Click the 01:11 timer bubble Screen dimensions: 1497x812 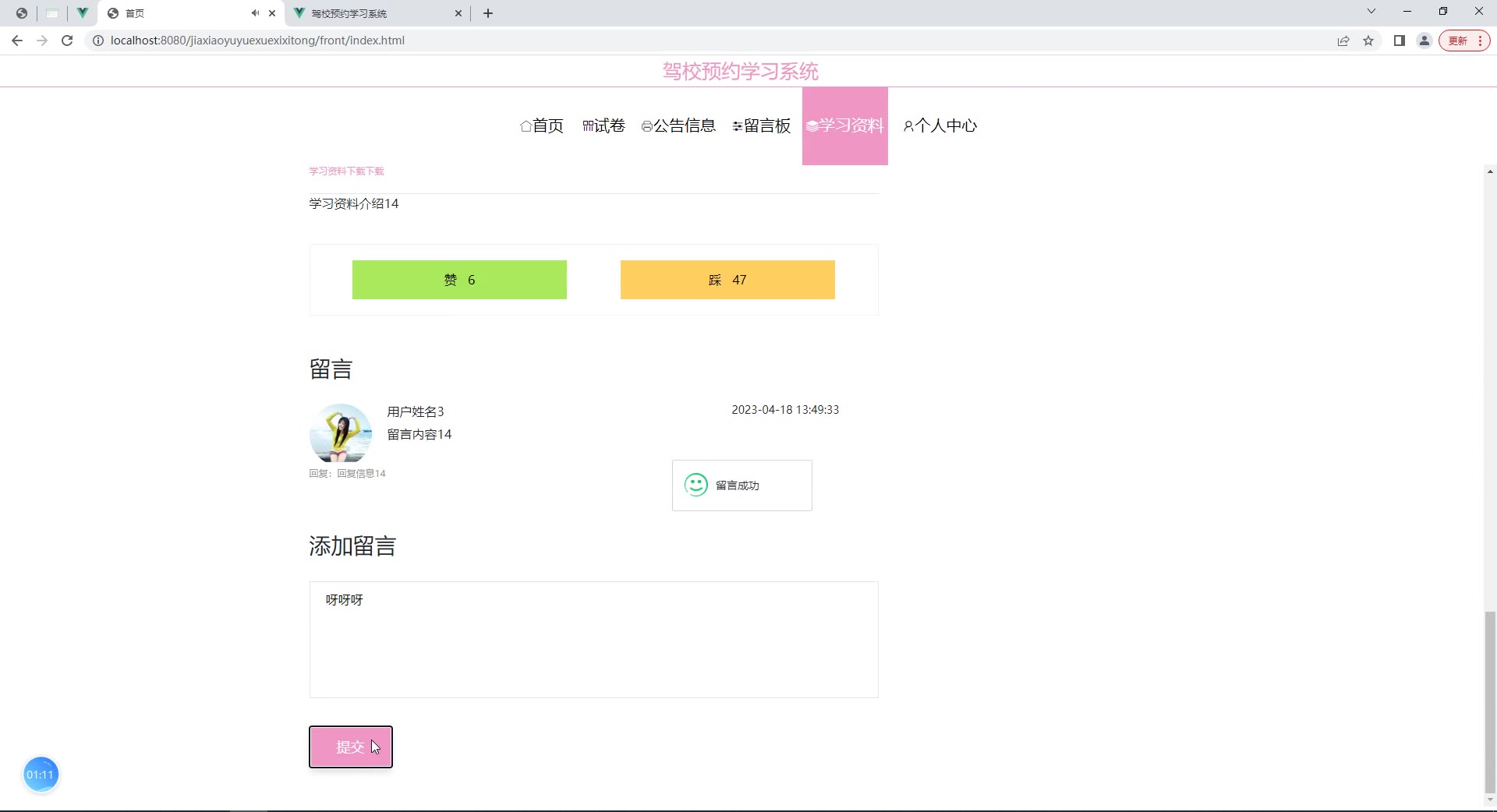pyautogui.click(x=41, y=775)
